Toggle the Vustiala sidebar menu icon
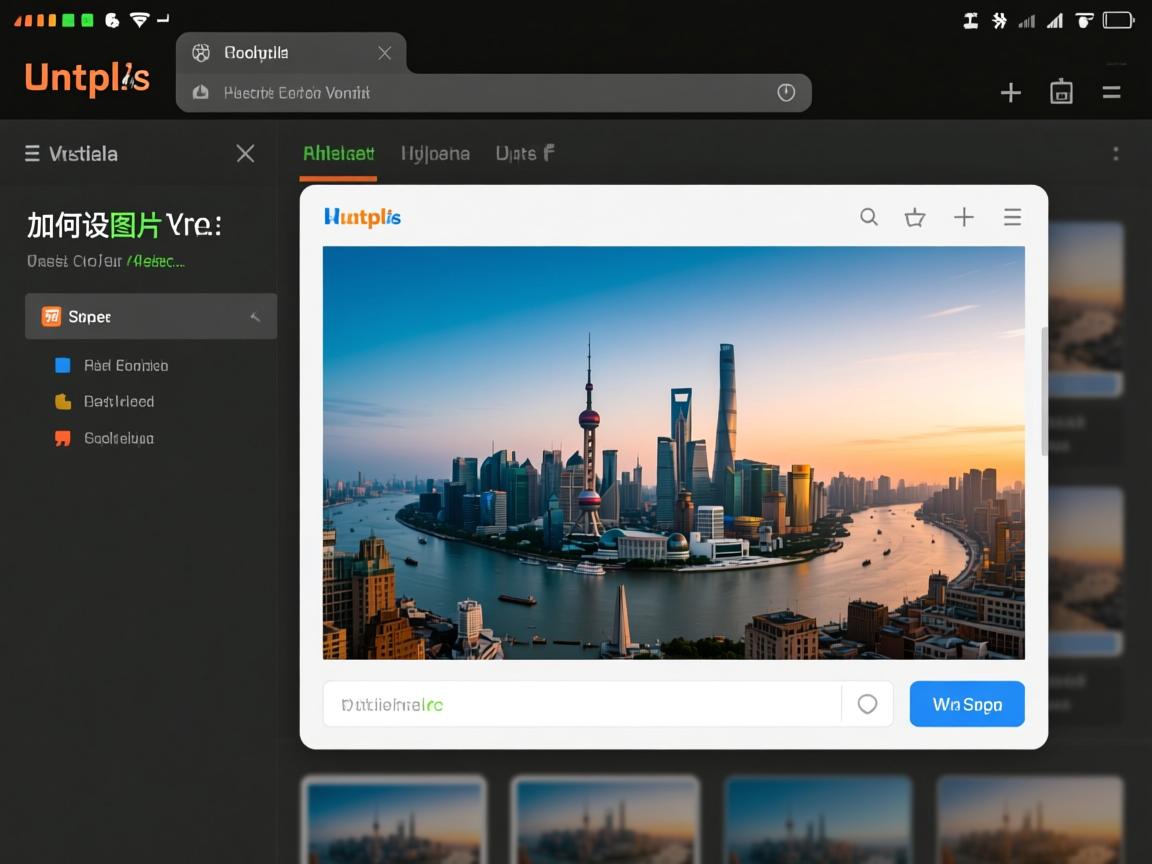This screenshot has height=864, width=1152. point(32,153)
